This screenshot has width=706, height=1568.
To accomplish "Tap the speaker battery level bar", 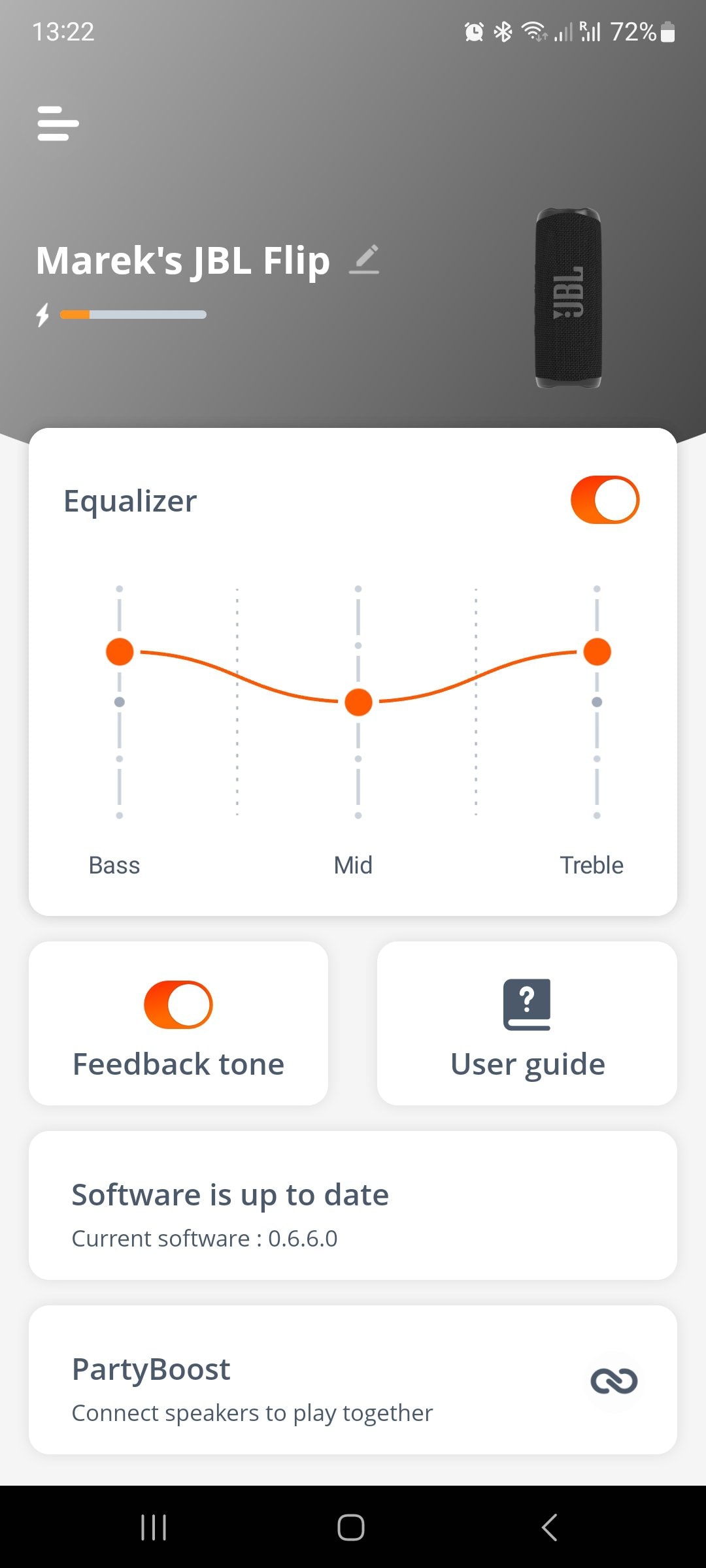I will [133, 315].
